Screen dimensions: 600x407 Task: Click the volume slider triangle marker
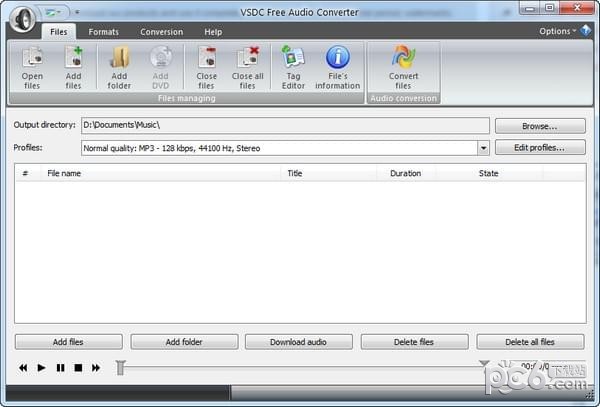[484, 363]
